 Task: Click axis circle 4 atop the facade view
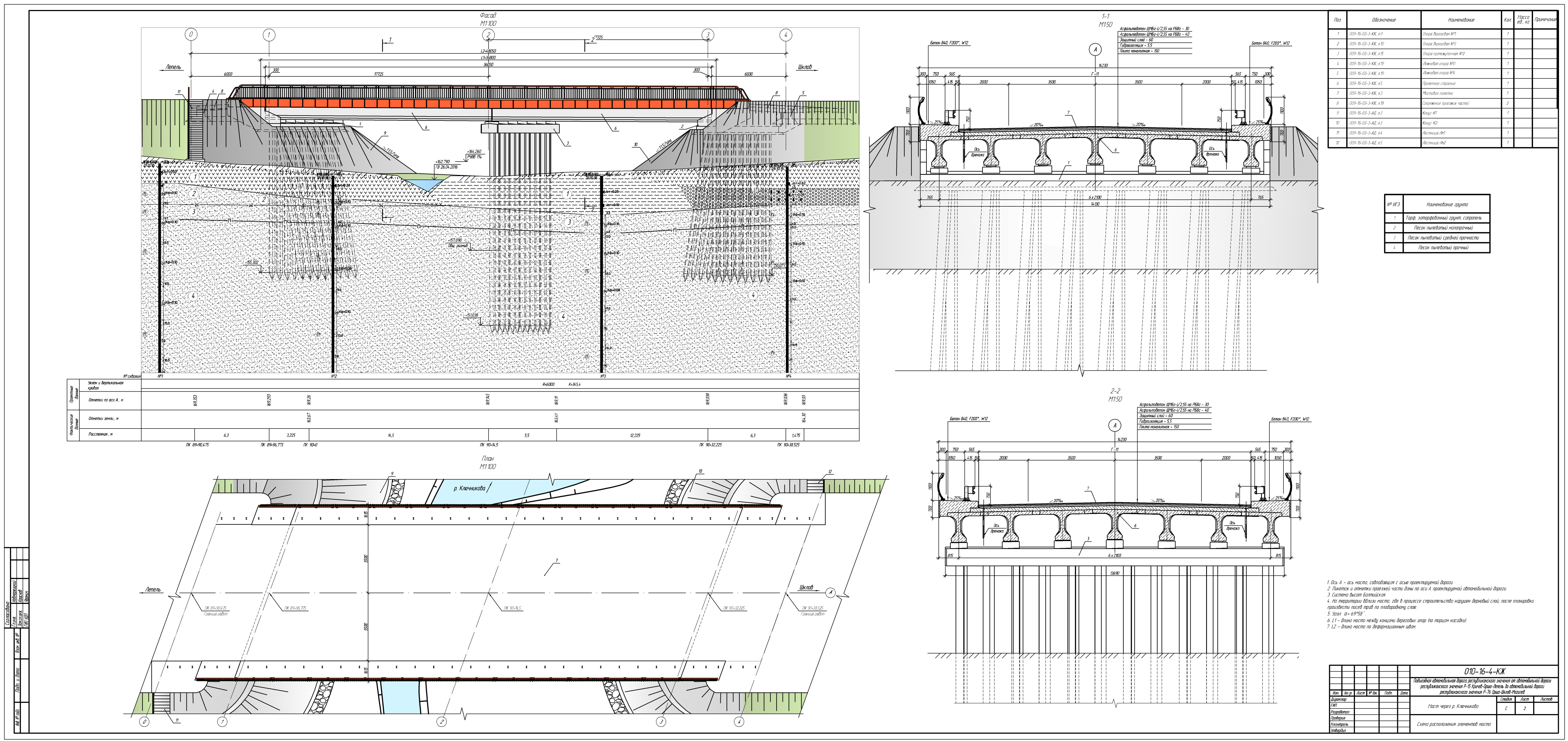pyautogui.click(x=786, y=35)
